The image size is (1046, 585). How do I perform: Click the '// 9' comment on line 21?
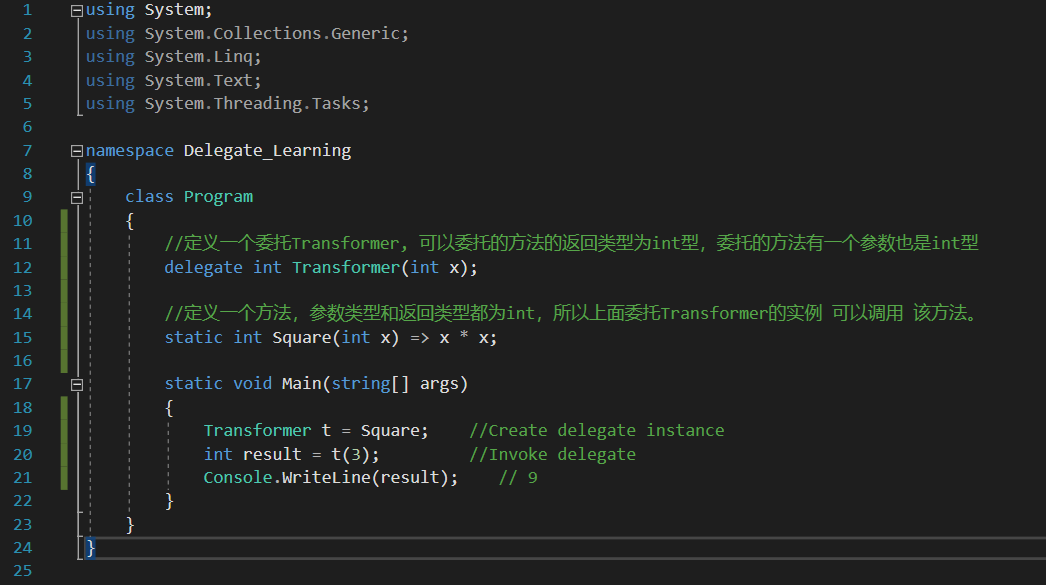(x=518, y=478)
